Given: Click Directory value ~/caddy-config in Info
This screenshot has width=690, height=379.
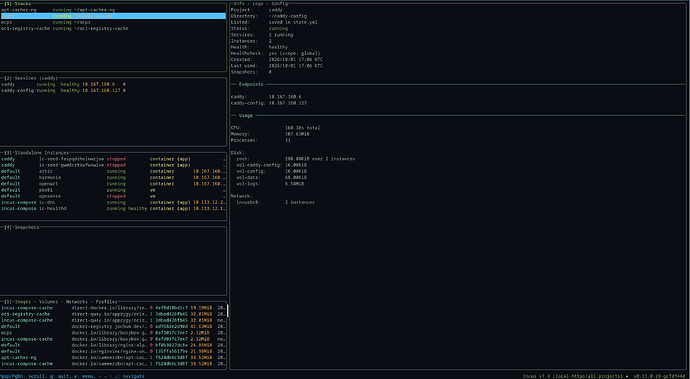Looking at the screenshot, I should [288, 16].
